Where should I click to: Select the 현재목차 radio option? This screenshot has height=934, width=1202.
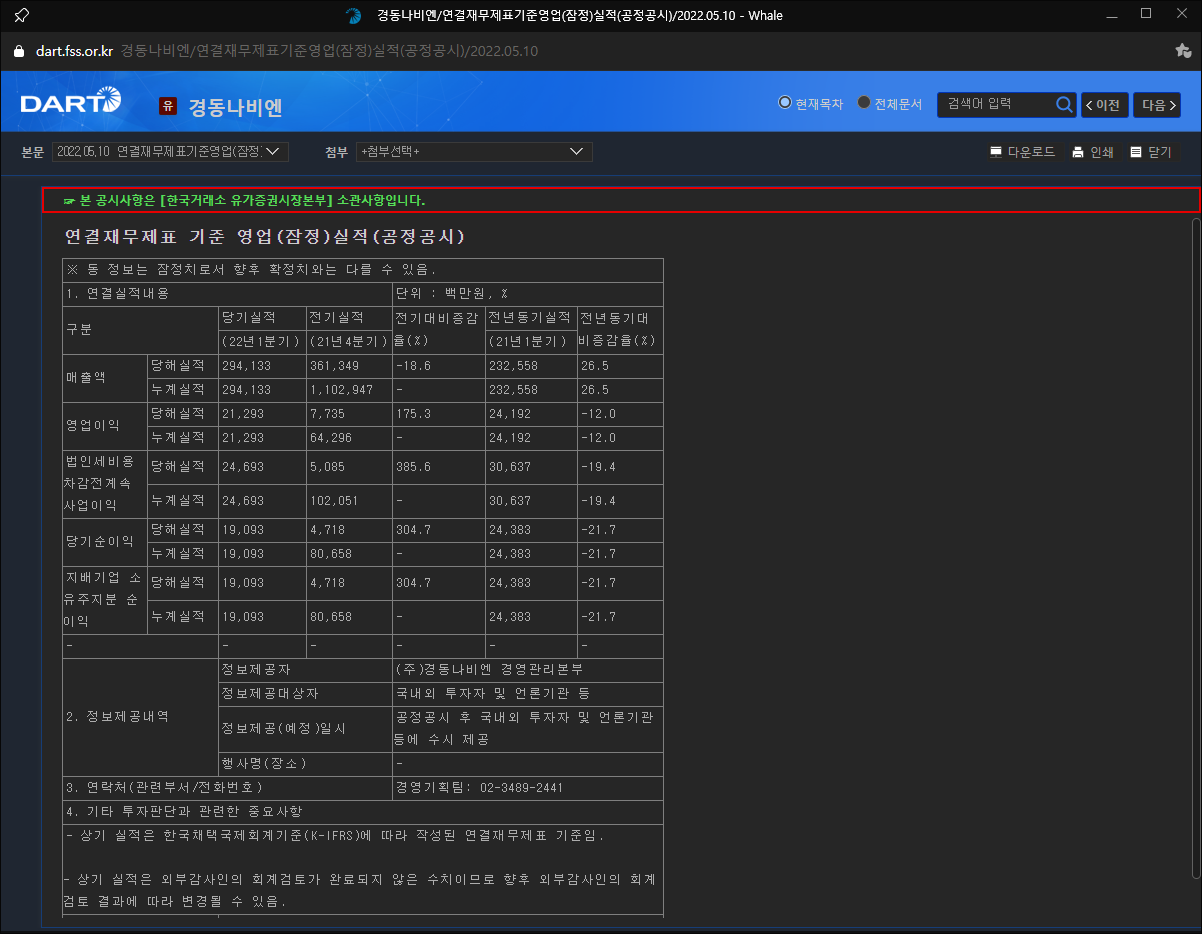785,103
